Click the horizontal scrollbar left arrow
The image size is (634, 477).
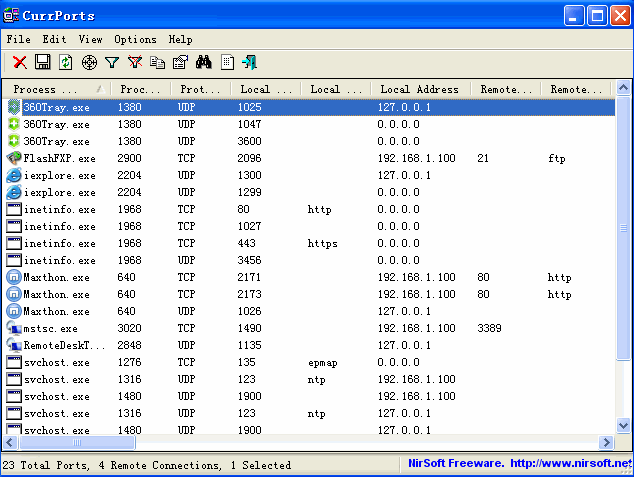pos(10,442)
